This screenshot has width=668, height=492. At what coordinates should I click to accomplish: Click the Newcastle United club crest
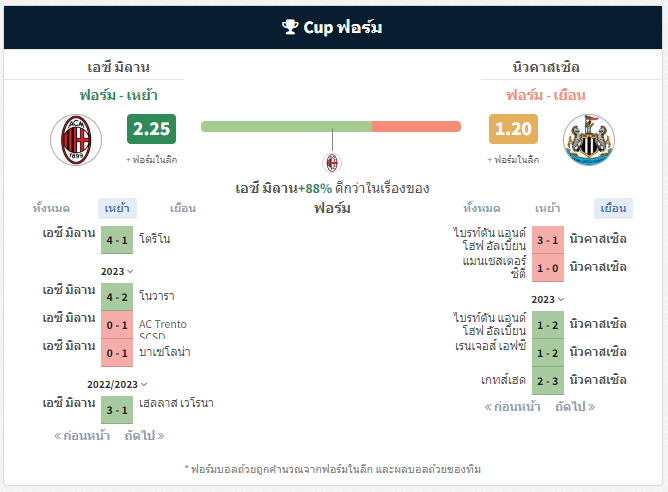tap(589, 140)
